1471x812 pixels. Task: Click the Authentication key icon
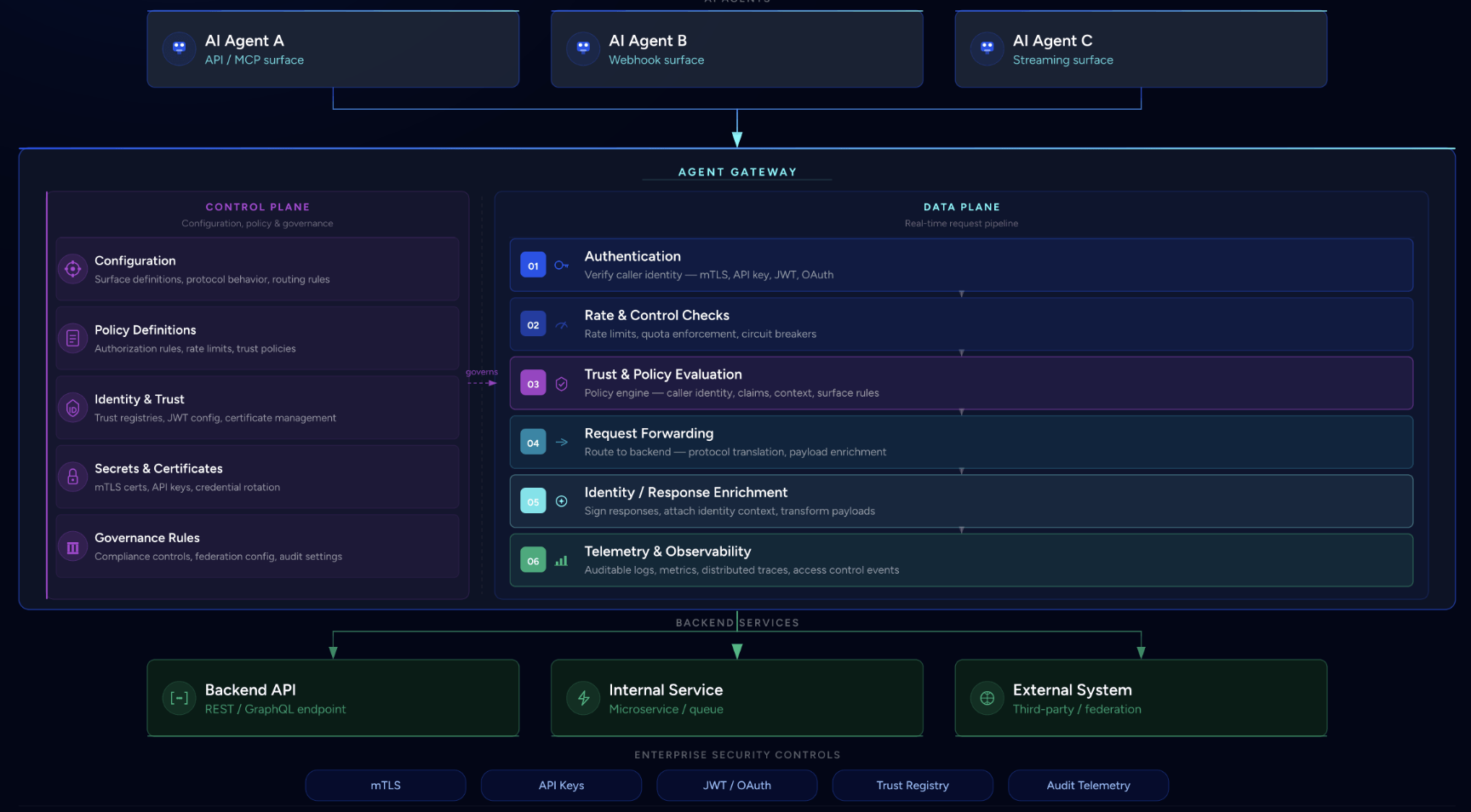coord(561,266)
